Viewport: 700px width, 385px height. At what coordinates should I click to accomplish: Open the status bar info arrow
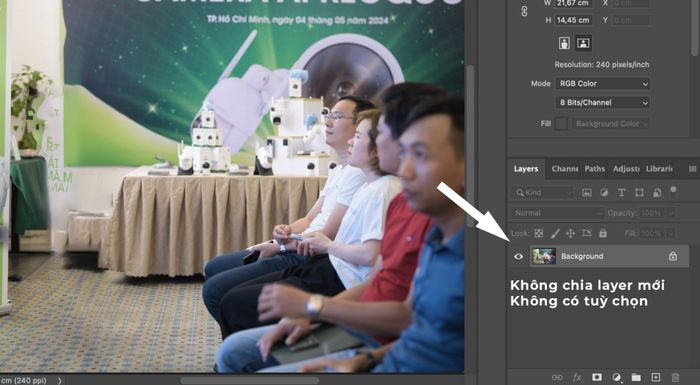coord(59,381)
